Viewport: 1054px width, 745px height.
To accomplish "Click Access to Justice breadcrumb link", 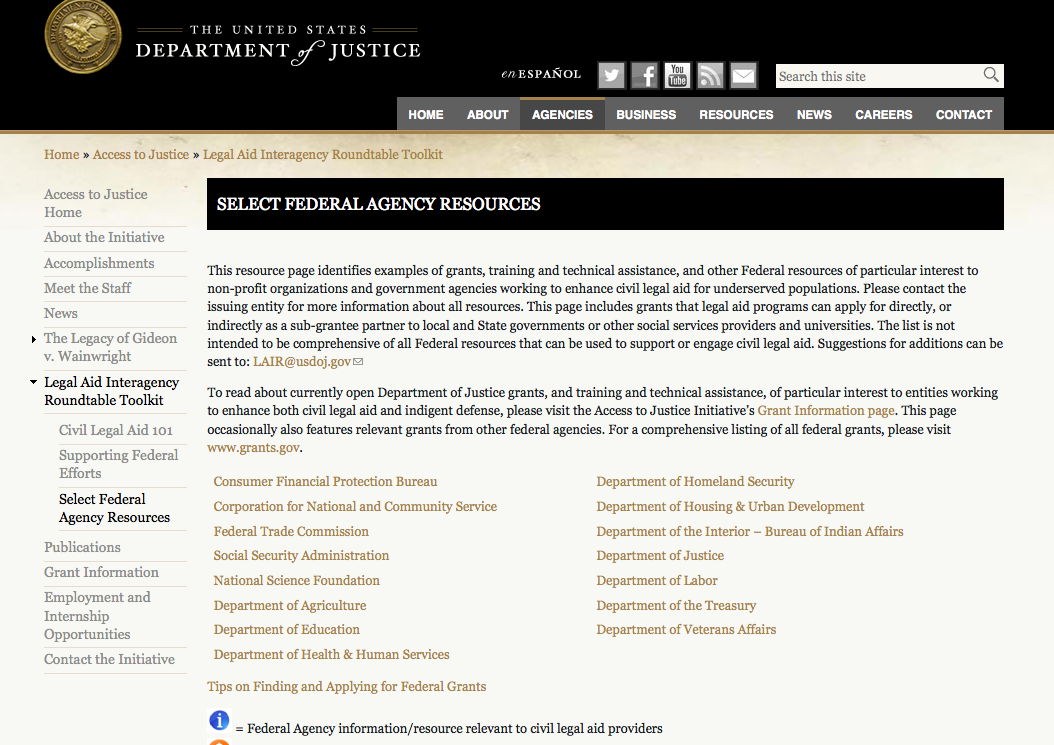I will (x=141, y=155).
